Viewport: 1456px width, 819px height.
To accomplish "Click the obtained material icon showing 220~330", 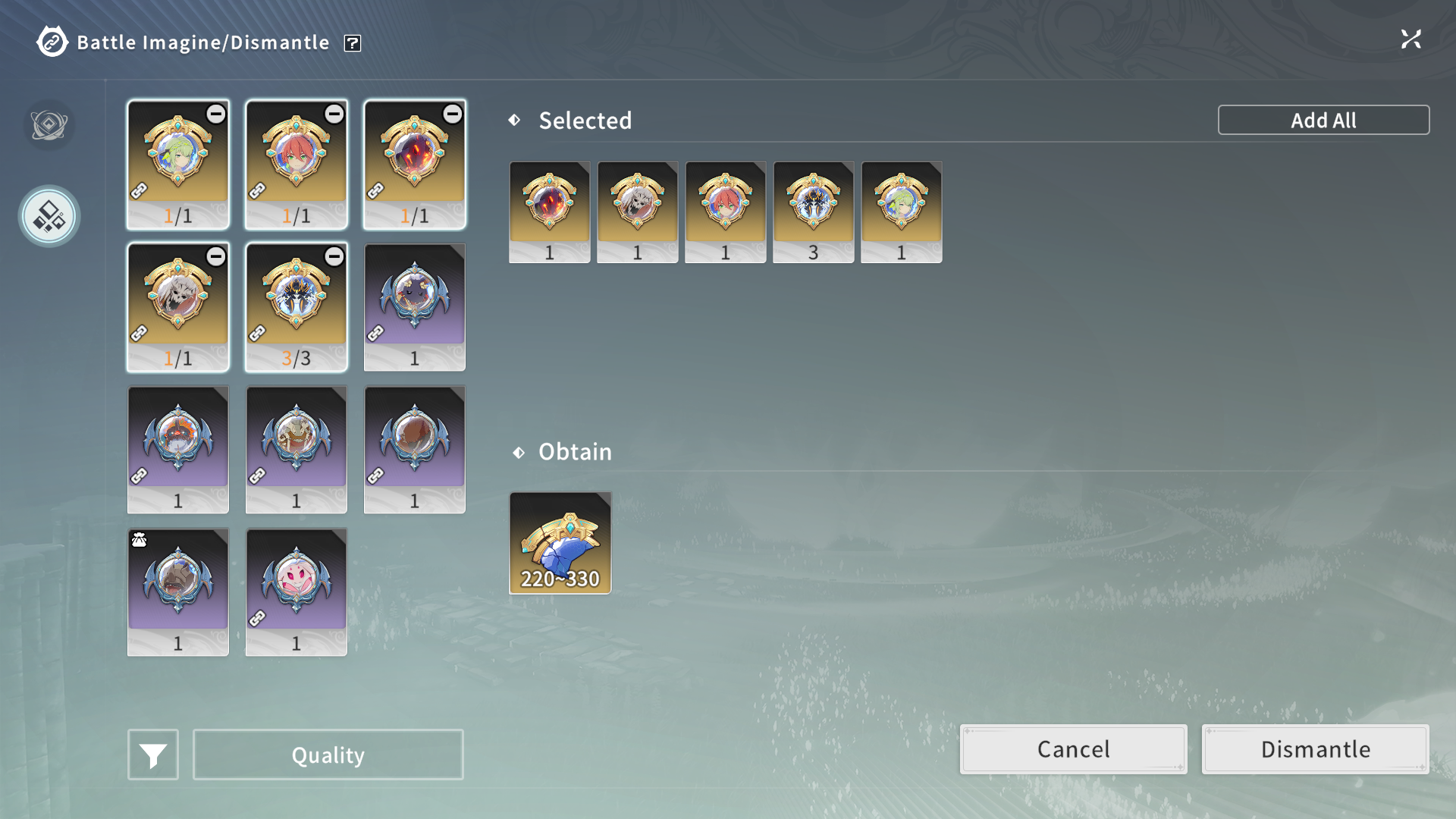I will tap(560, 543).
